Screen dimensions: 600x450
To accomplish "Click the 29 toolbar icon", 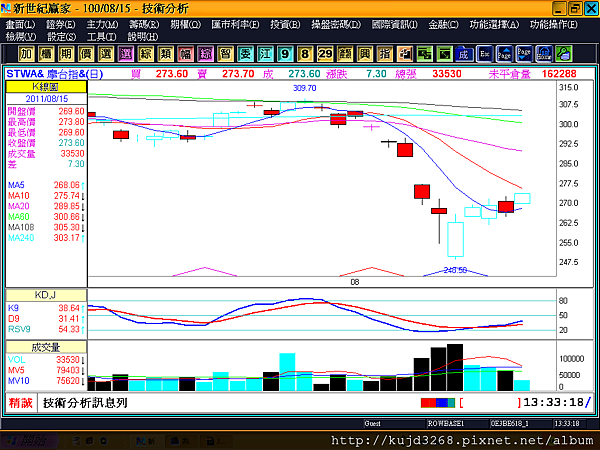I will click(325, 54).
